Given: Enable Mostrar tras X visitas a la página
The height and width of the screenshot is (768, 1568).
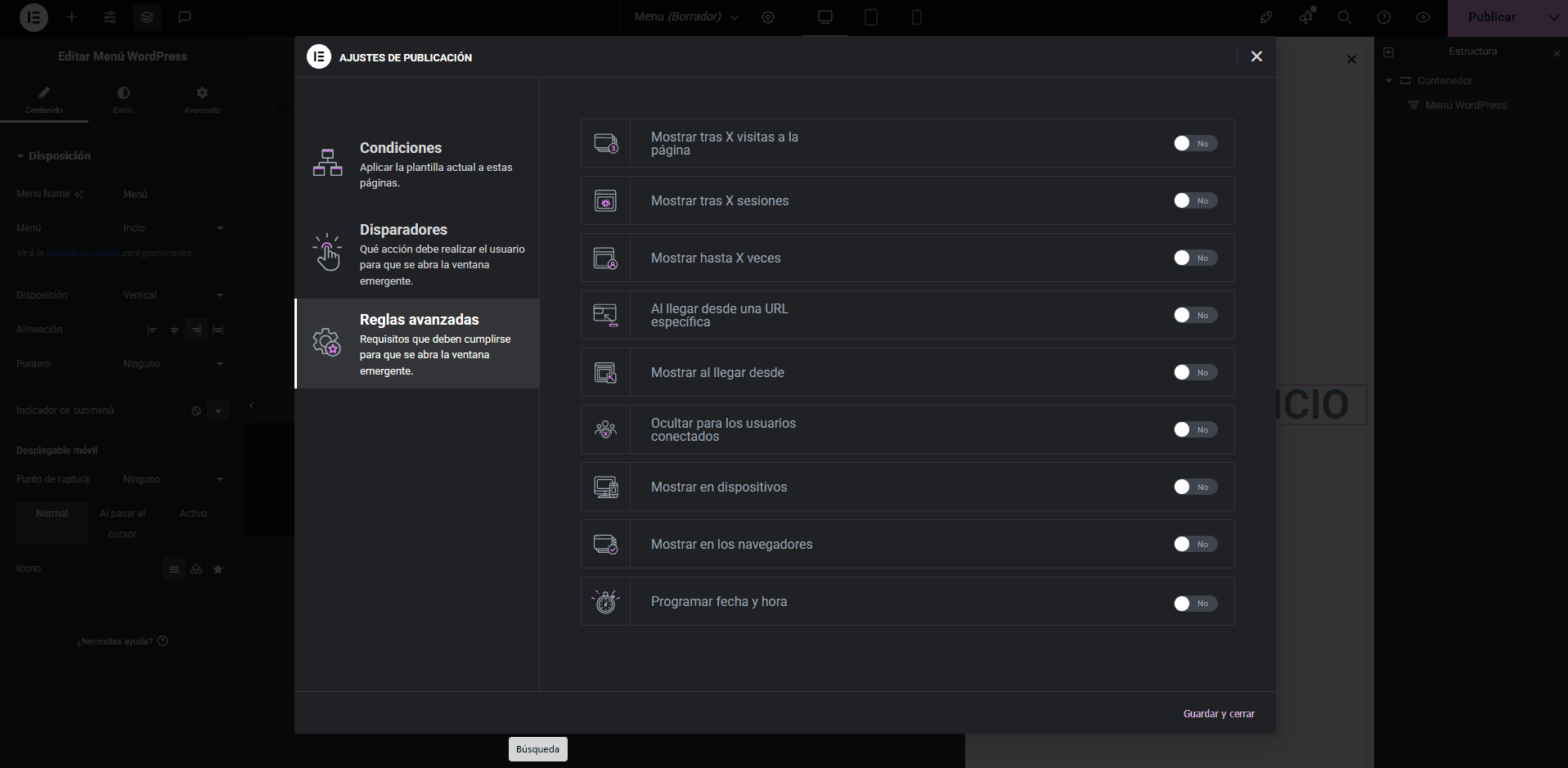Looking at the screenshot, I should point(1196,143).
